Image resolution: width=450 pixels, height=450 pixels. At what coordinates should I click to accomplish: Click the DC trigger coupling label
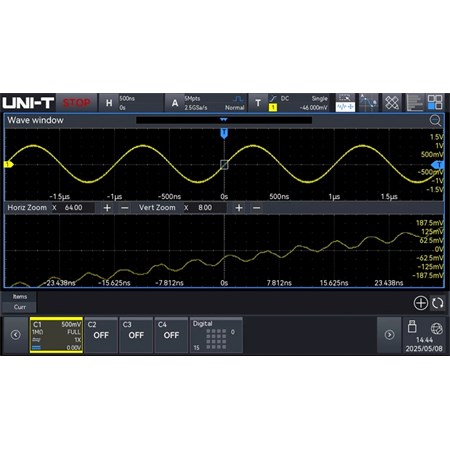click(285, 99)
